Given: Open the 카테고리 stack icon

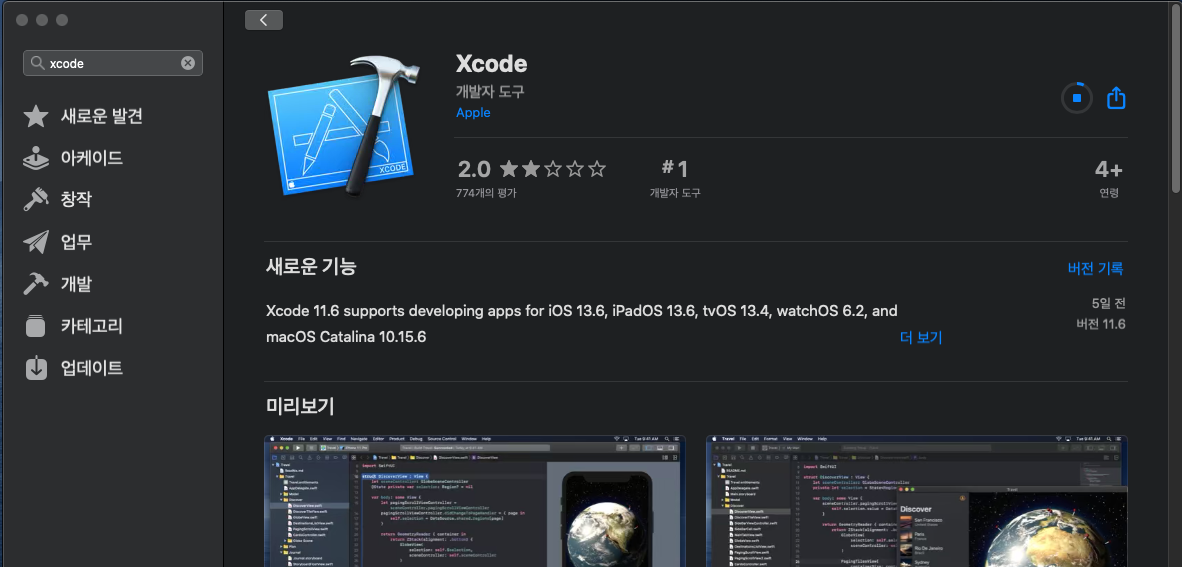Looking at the screenshot, I should pos(35,326).
